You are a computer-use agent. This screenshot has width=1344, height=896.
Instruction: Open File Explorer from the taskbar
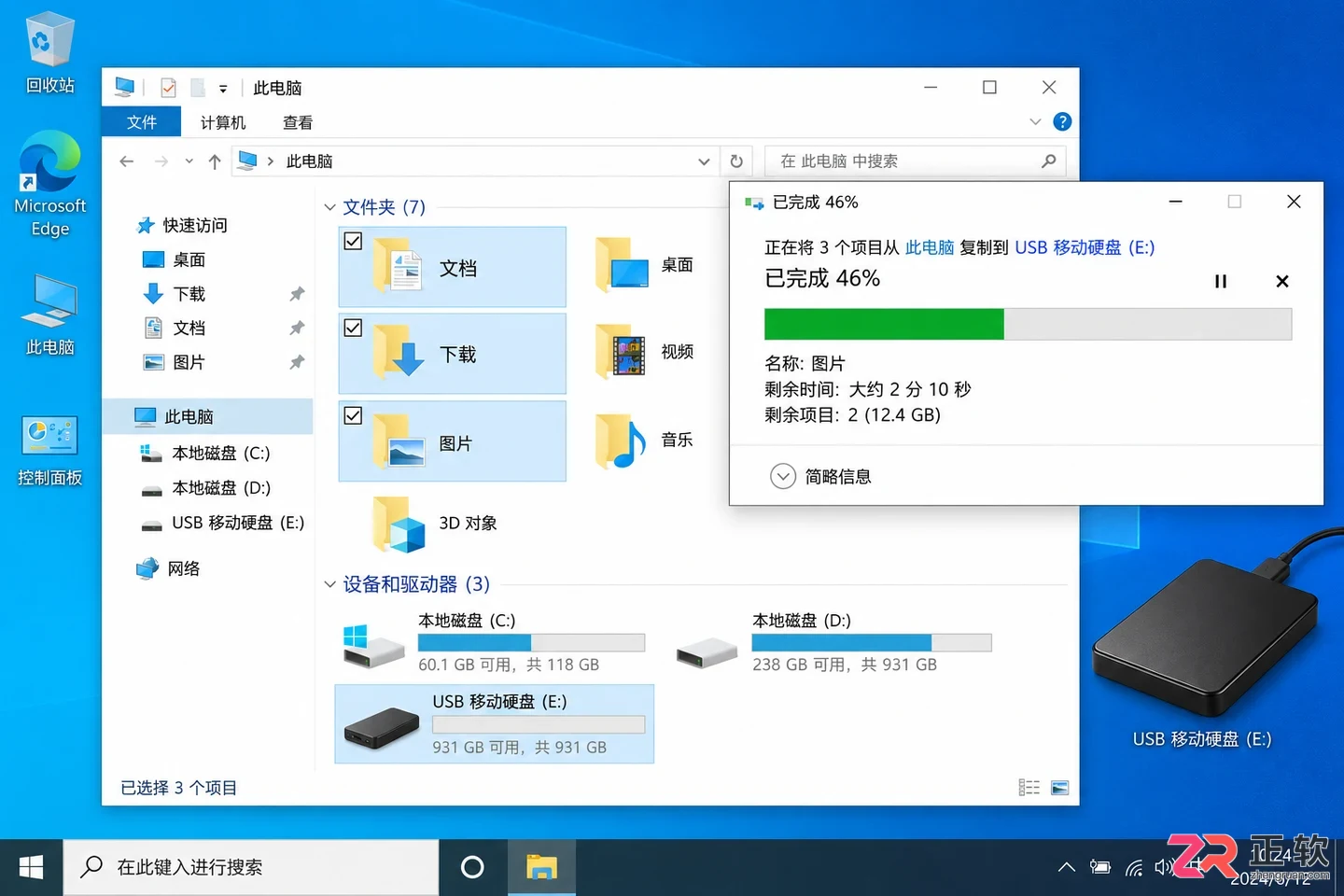coord(541,868)
